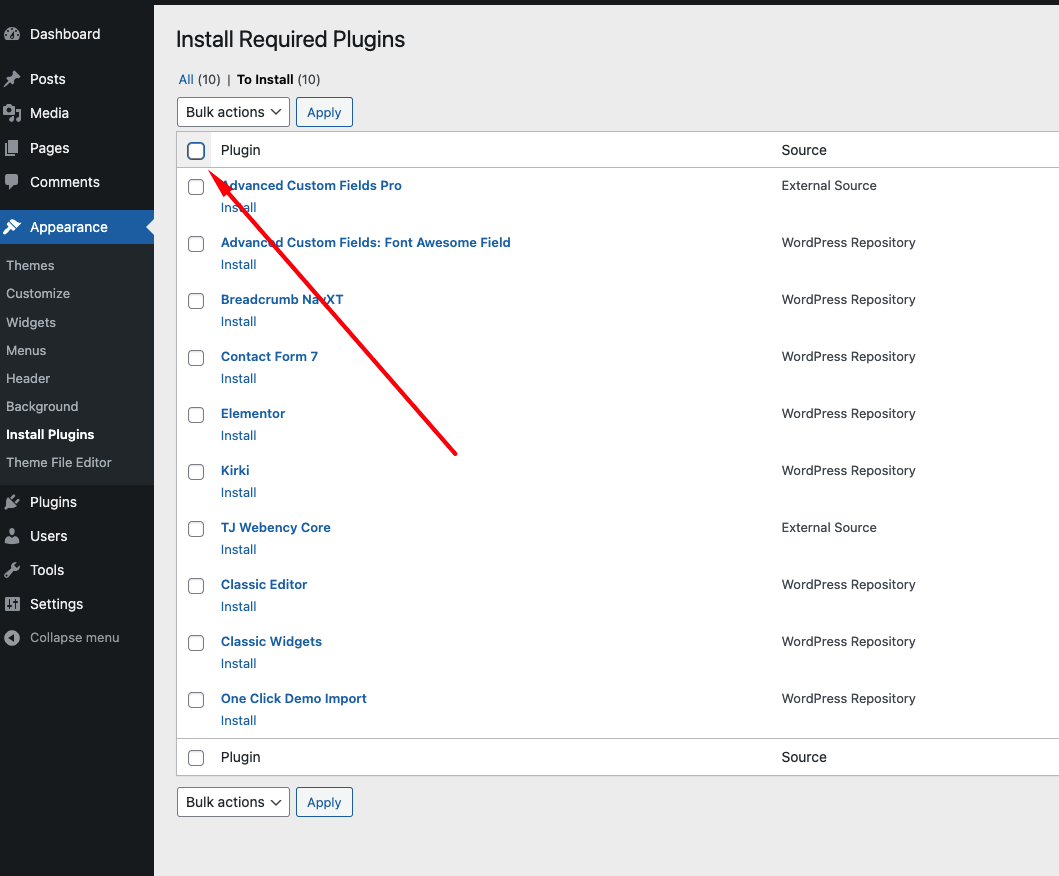The height and width of the screenshot is (876, 1059).
Task: Click the Pages icon in sidebar
Action: click(x=12, y=148)
